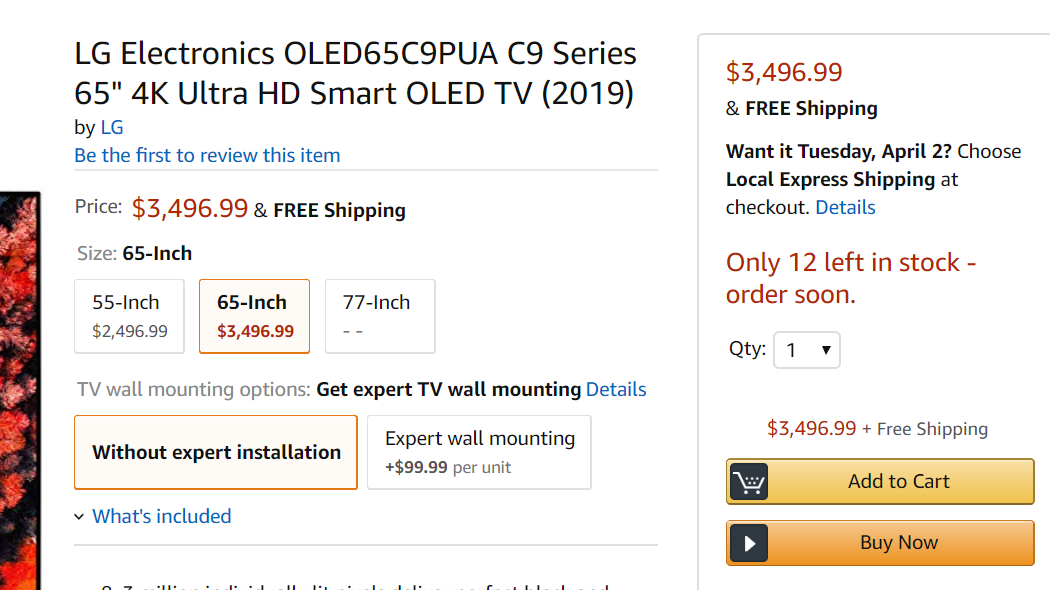This screenshot has width=1050, height=590.
Task: Click the product title heading
Action: 355,73
